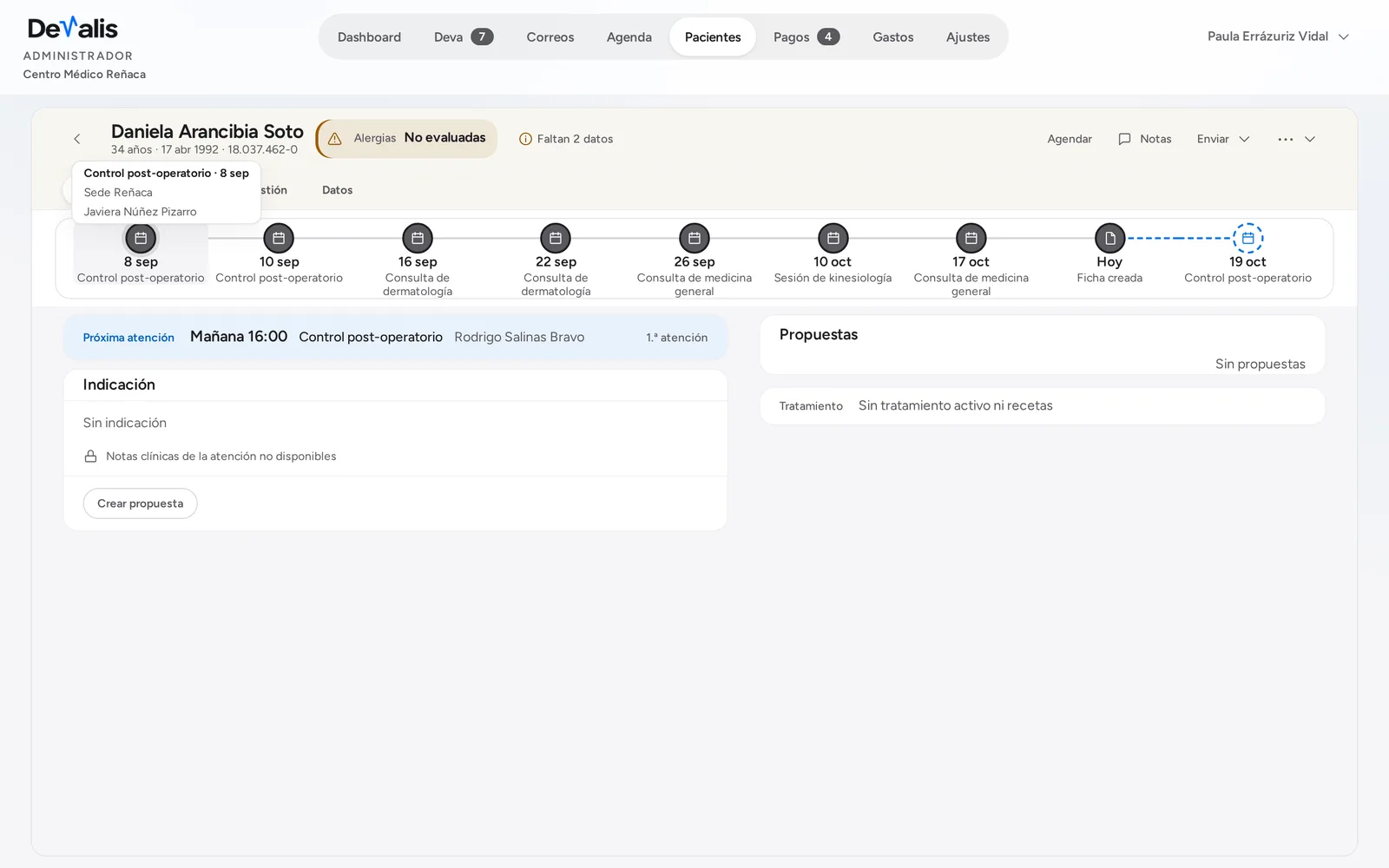Click the Agendar button
This screenshot has width=1389, height=868.
[1070, 139]
